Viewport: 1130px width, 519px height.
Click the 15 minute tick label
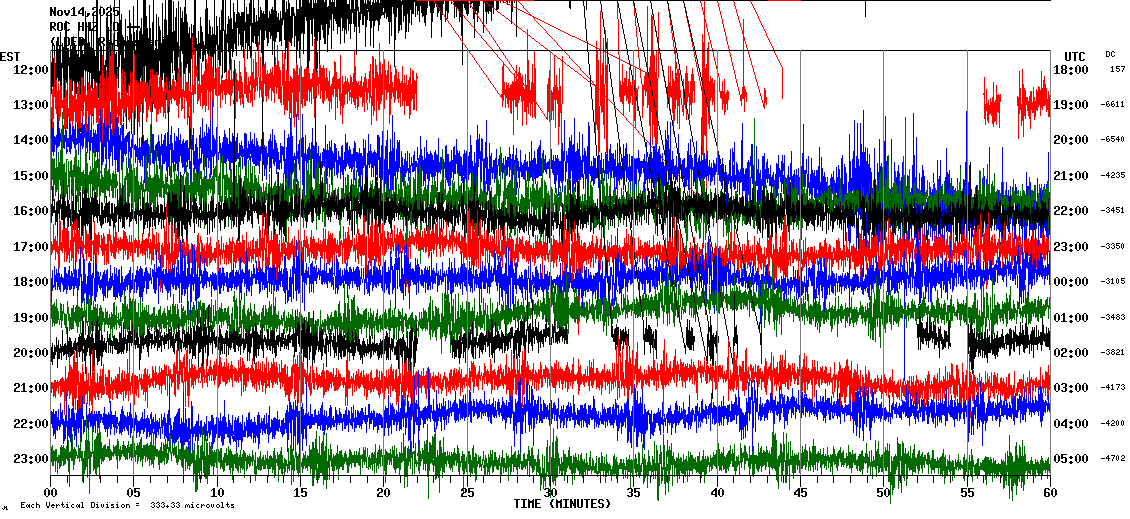(300, 492)
